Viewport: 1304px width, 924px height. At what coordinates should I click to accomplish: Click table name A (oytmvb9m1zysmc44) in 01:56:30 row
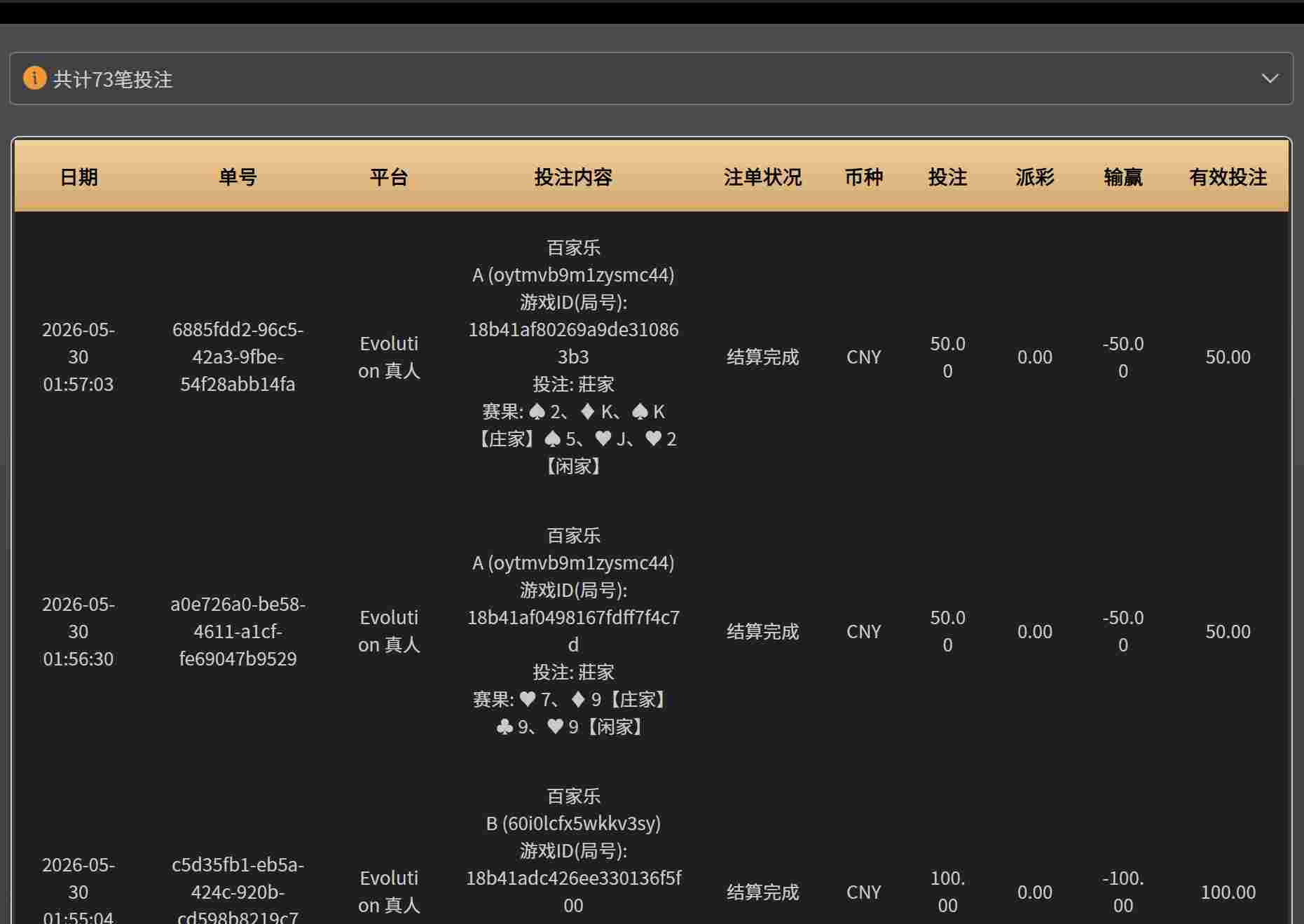click(x=573, y=563)
